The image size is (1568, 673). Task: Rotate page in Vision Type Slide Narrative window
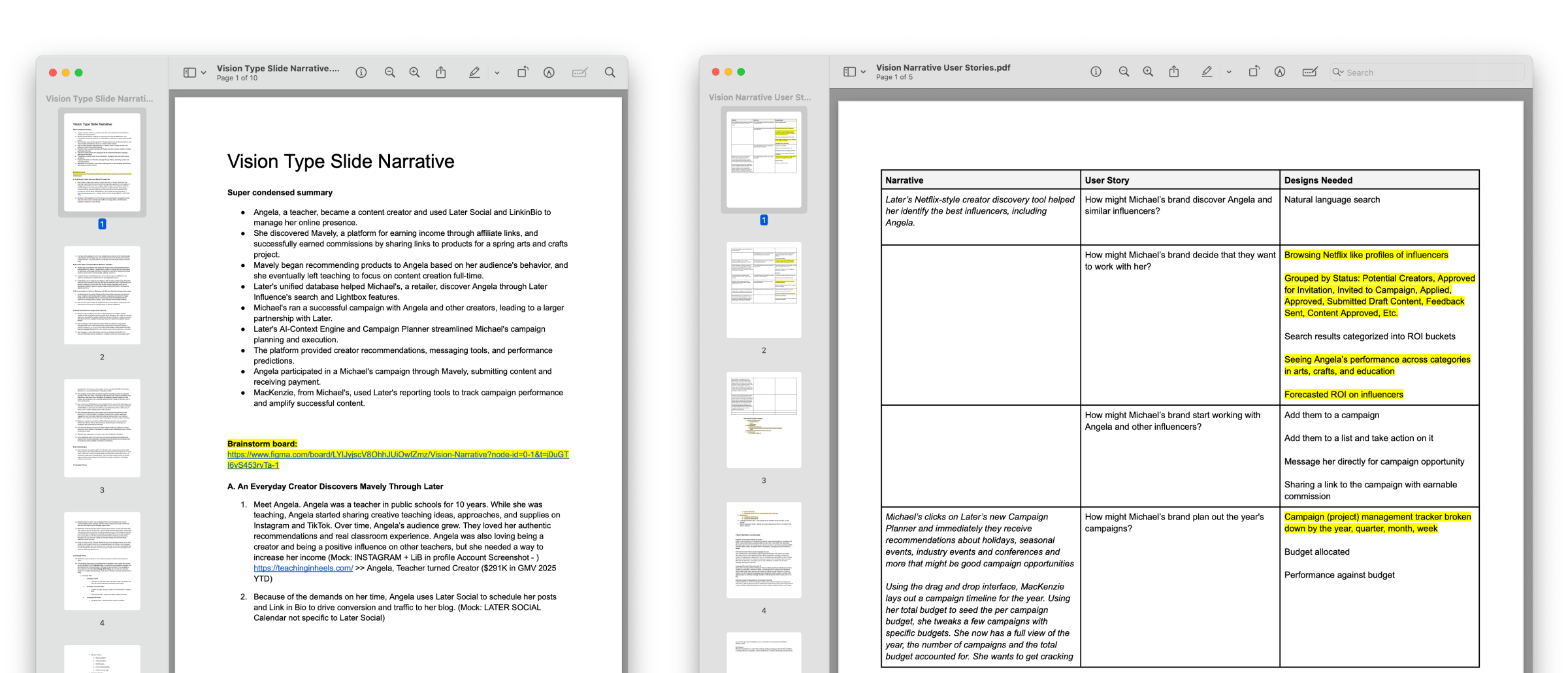click(523, 73)
